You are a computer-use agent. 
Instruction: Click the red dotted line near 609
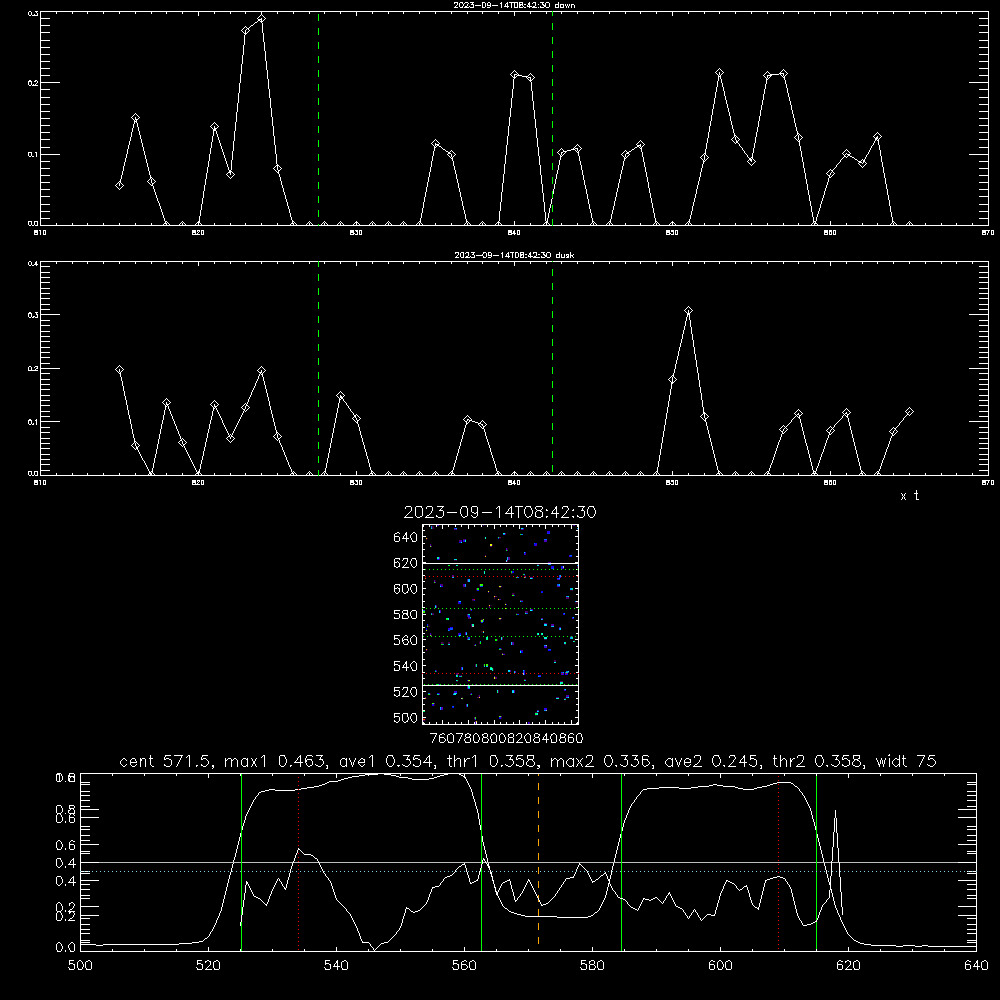(x=778, y=861)
